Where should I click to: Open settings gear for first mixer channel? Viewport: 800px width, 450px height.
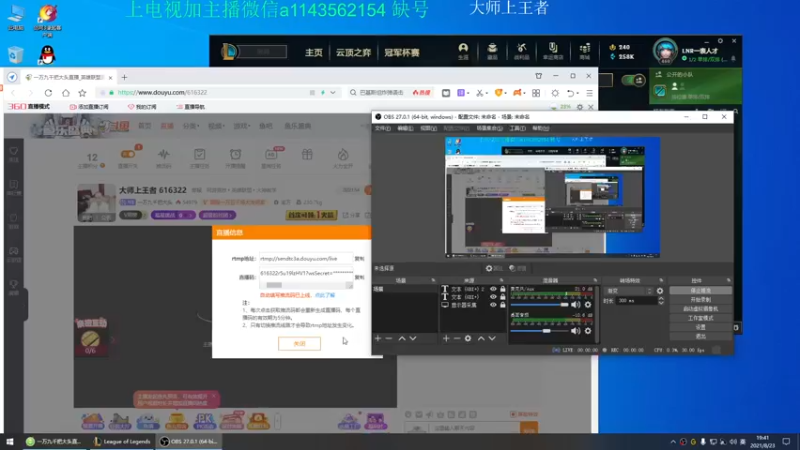point(588,305)
